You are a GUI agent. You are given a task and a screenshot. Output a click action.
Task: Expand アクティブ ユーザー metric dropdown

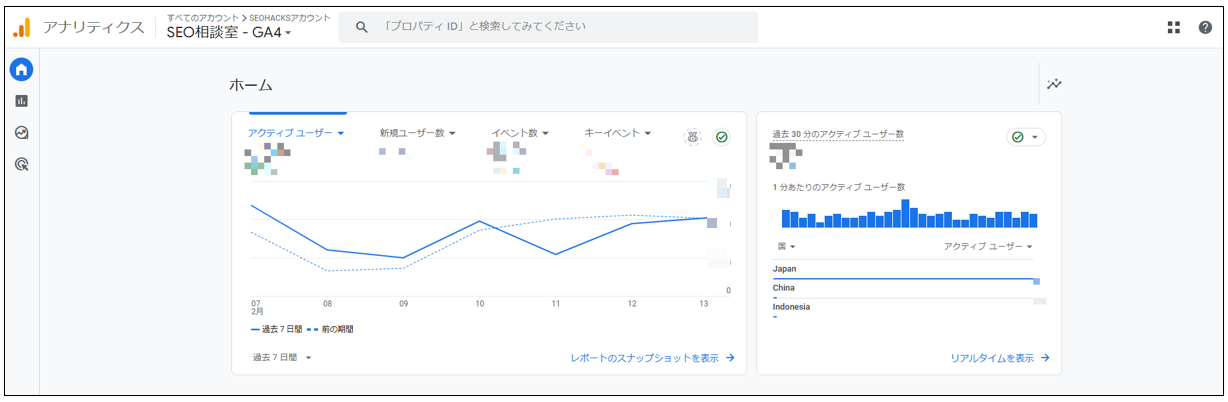[x=296, y=133]
